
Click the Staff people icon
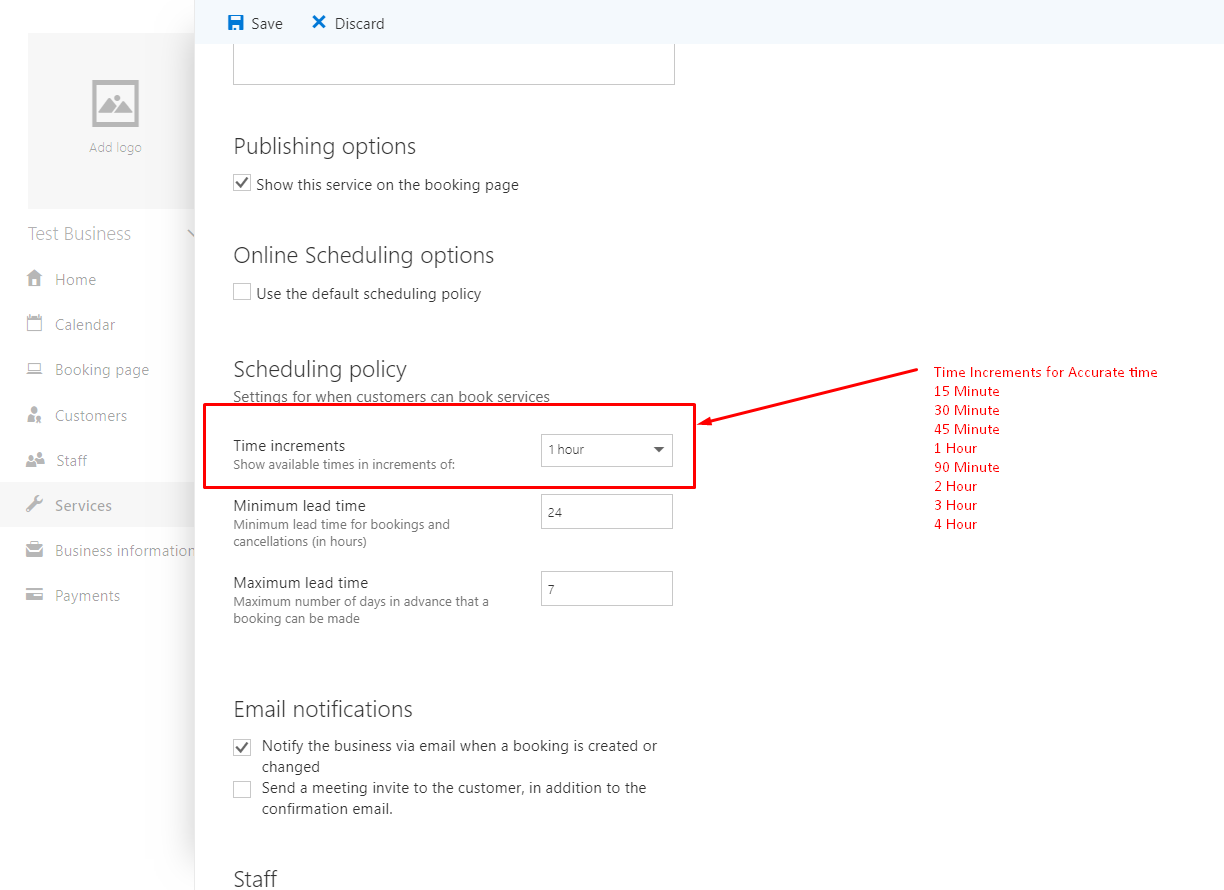(35, 460)
